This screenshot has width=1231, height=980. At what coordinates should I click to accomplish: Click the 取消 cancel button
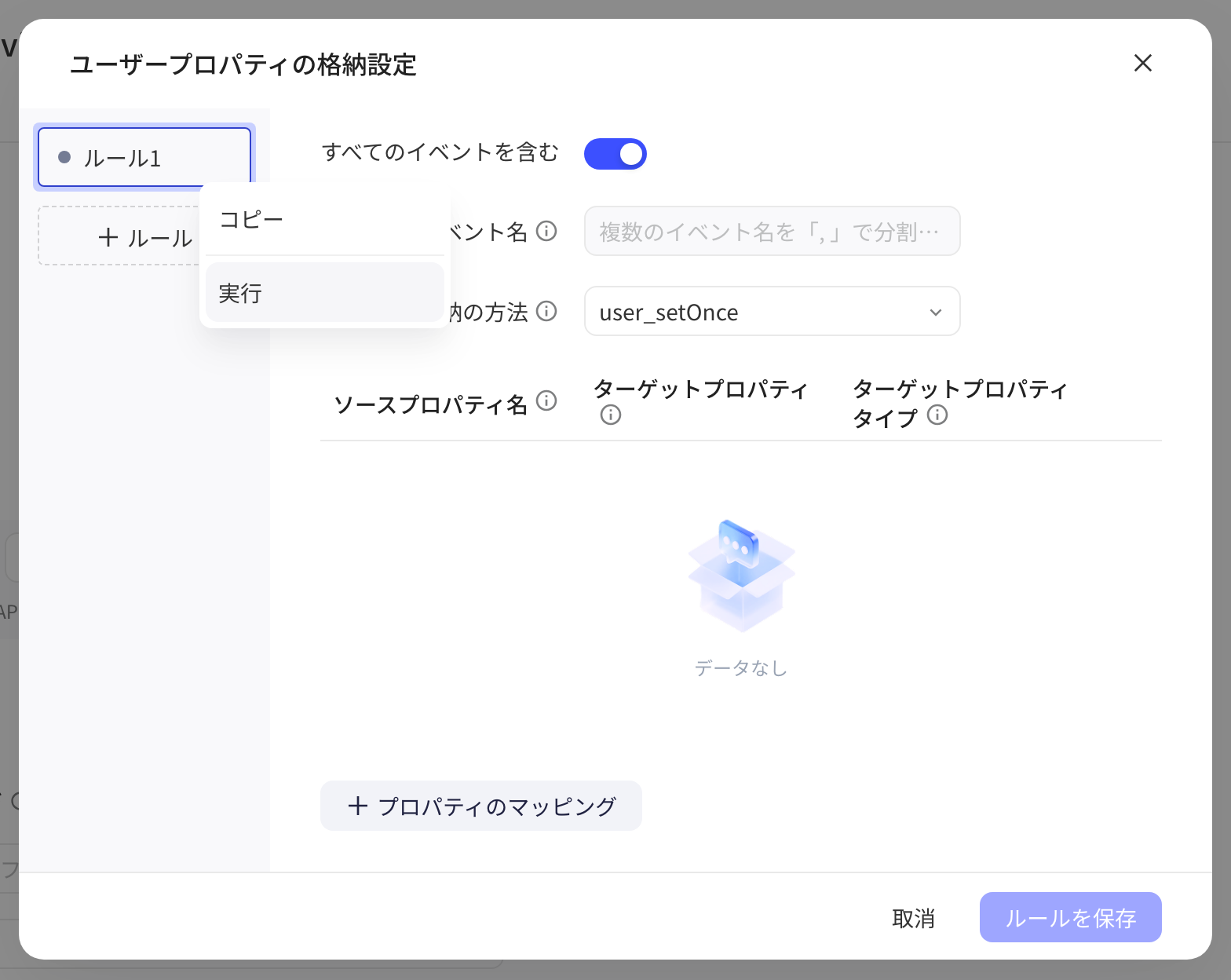click(914, 917)
